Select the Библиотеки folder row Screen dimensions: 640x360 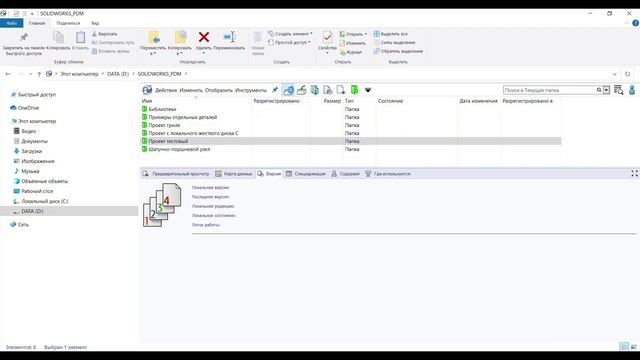pos(351,109)
